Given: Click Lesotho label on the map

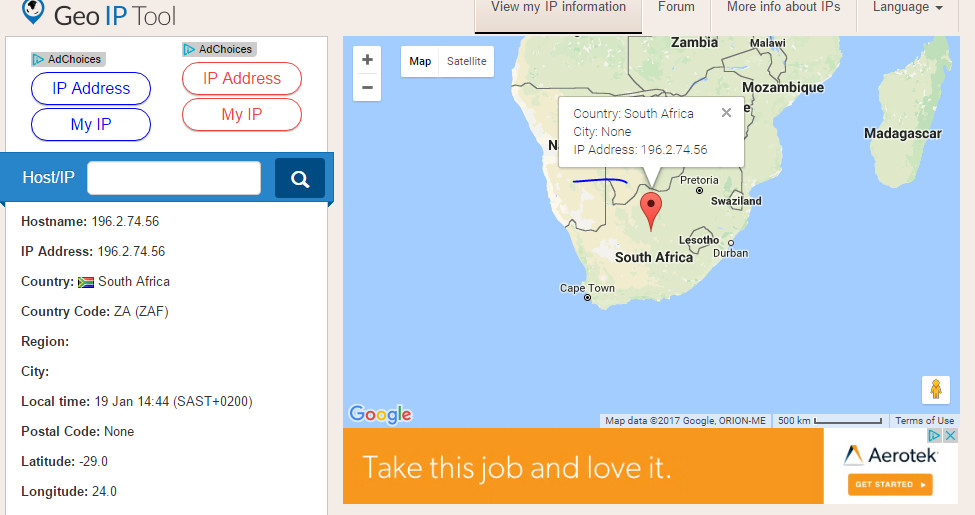Looking at the screenshot, I should [x=699, y=240].
